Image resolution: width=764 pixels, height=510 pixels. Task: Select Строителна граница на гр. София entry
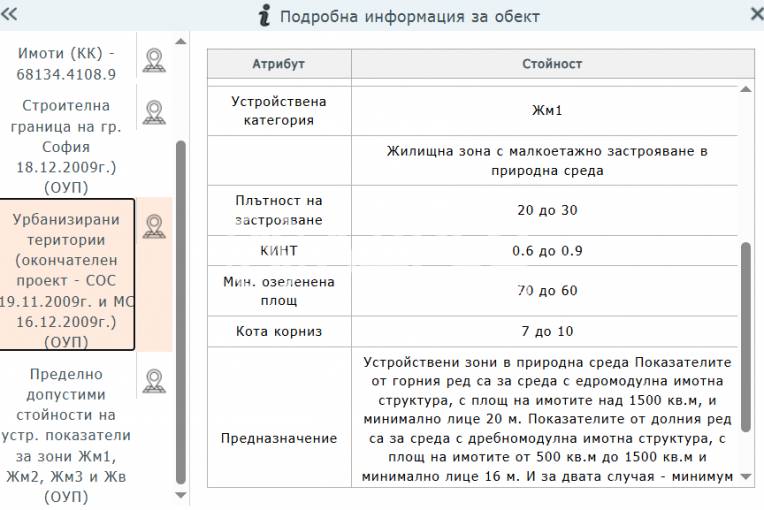click(x=66, y=146)
